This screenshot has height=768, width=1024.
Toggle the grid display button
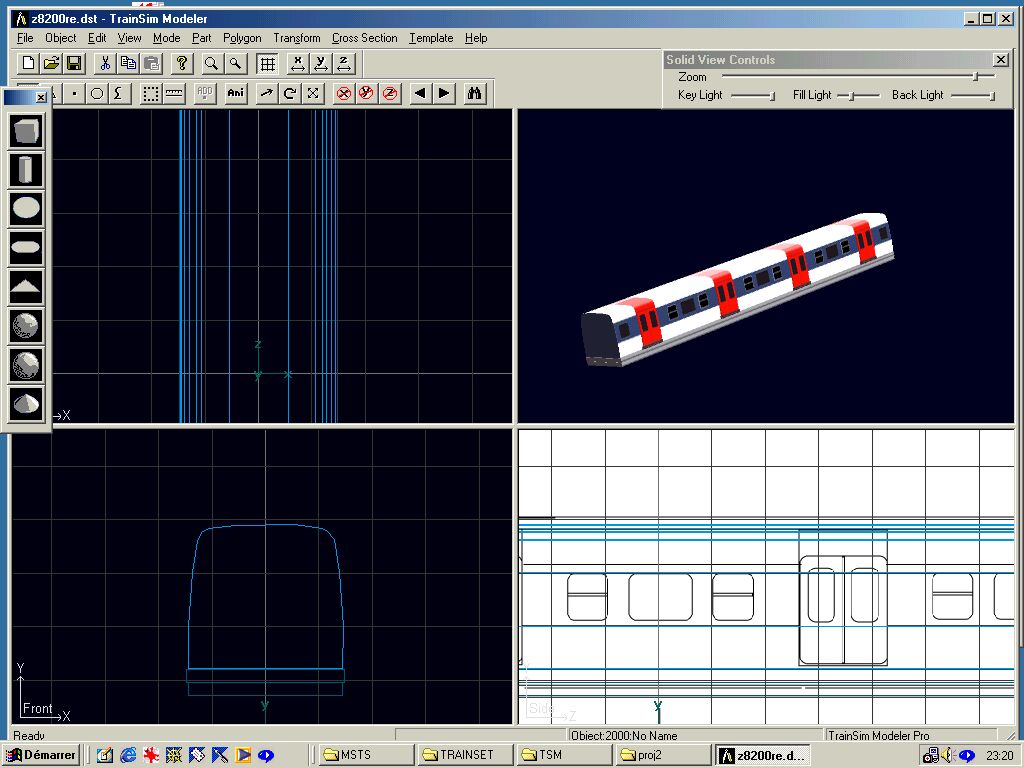pyautogui.click(x=267, y=64)
